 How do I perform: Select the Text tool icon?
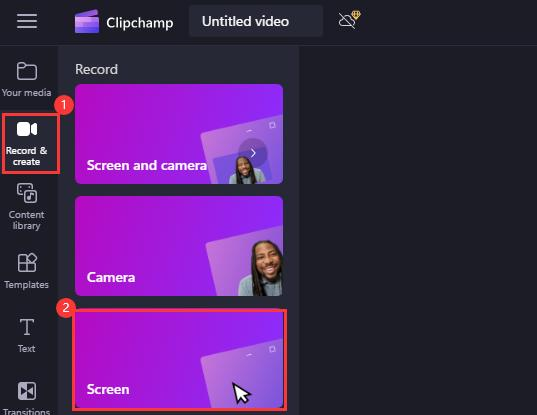click(27, 327)
